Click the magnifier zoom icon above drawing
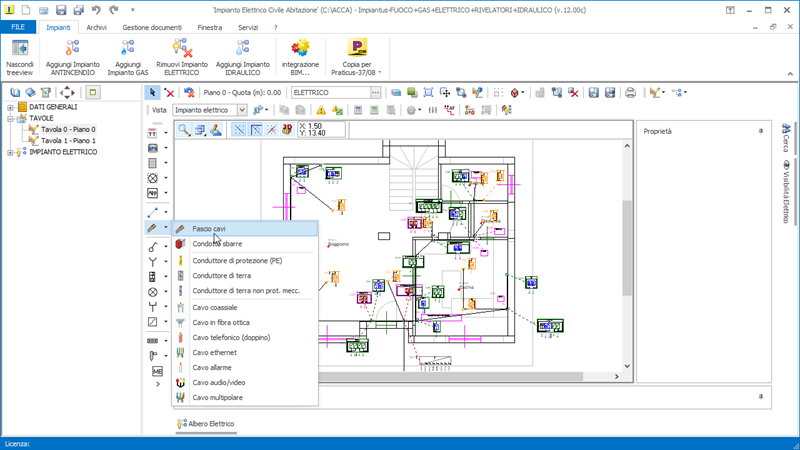Viewport: 800px width, 450px height. point(184,130)
